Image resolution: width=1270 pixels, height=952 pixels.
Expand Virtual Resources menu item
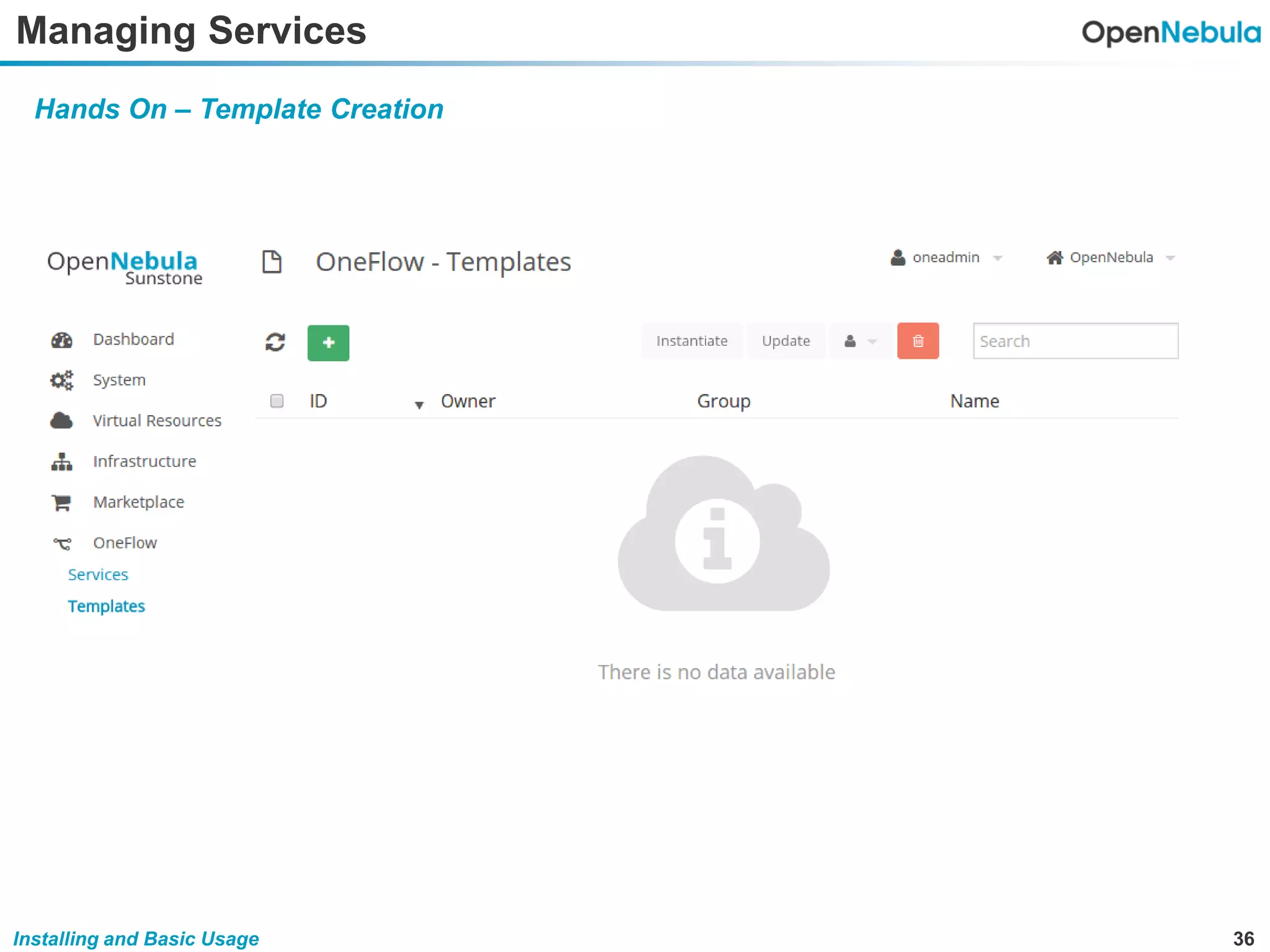click(x=157, y=421)
